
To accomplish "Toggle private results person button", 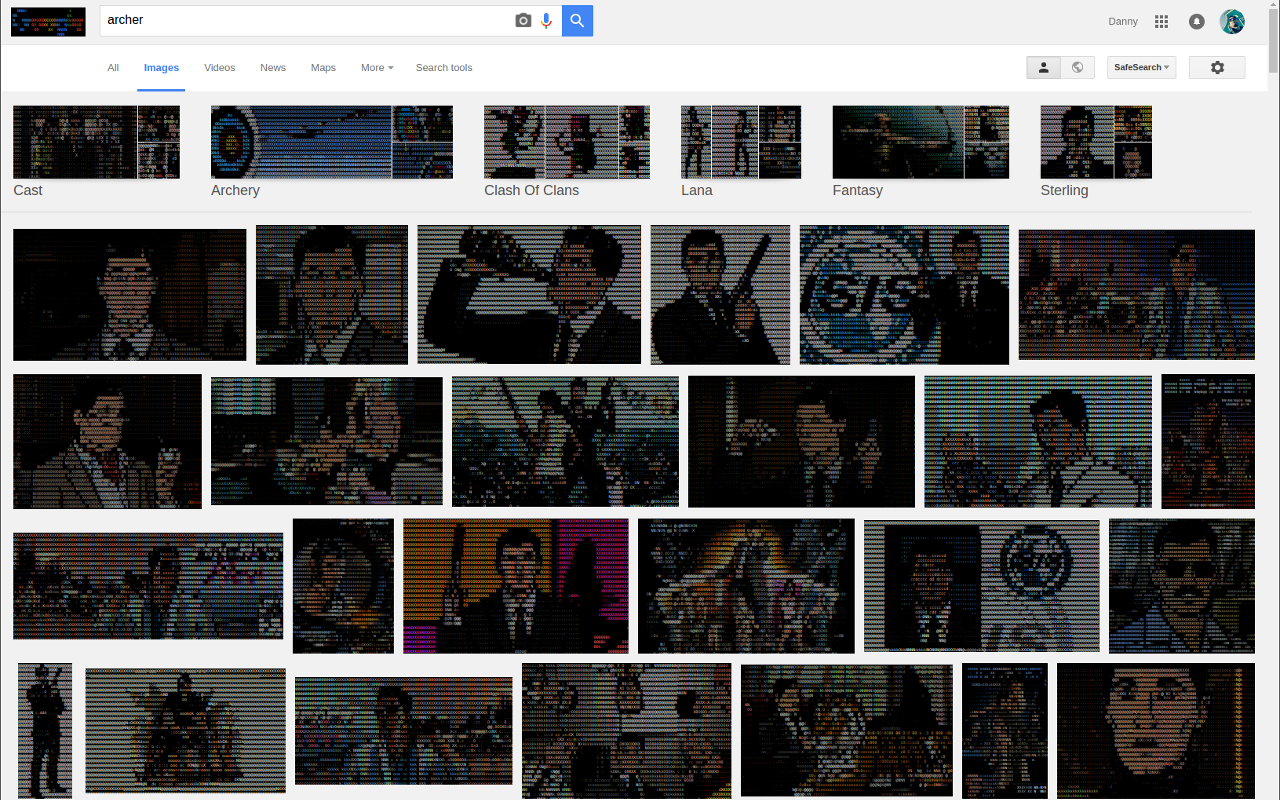I will point(1043,67).
